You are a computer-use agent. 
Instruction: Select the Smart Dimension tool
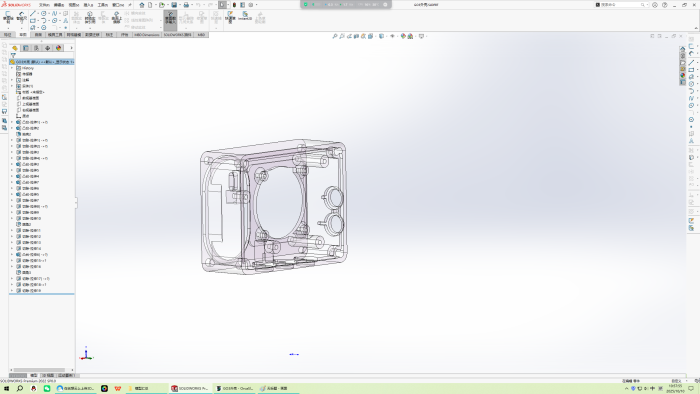pyautogui.click(x=21, y=18)
